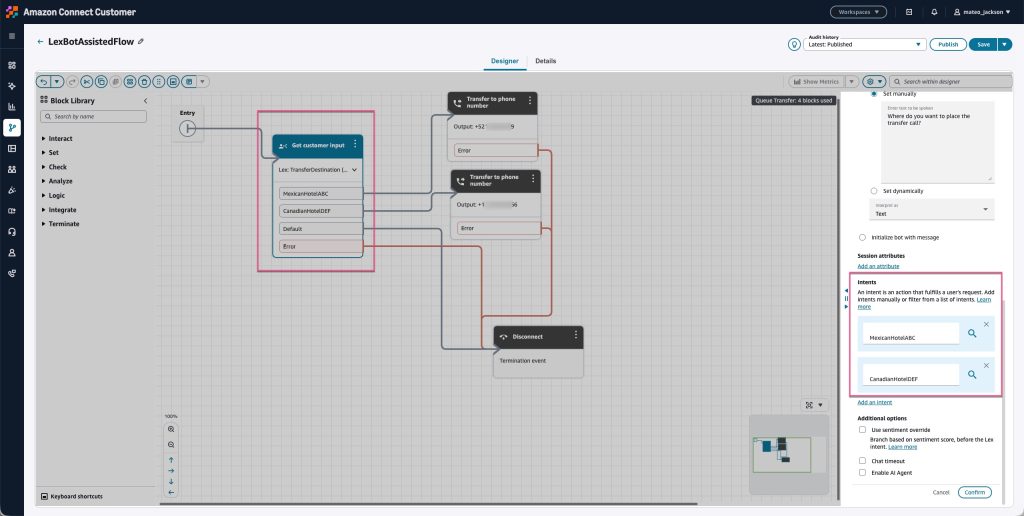Select the Set dynamically radio option
Viewport: 1024px width, 516px height.
point(874,191)
